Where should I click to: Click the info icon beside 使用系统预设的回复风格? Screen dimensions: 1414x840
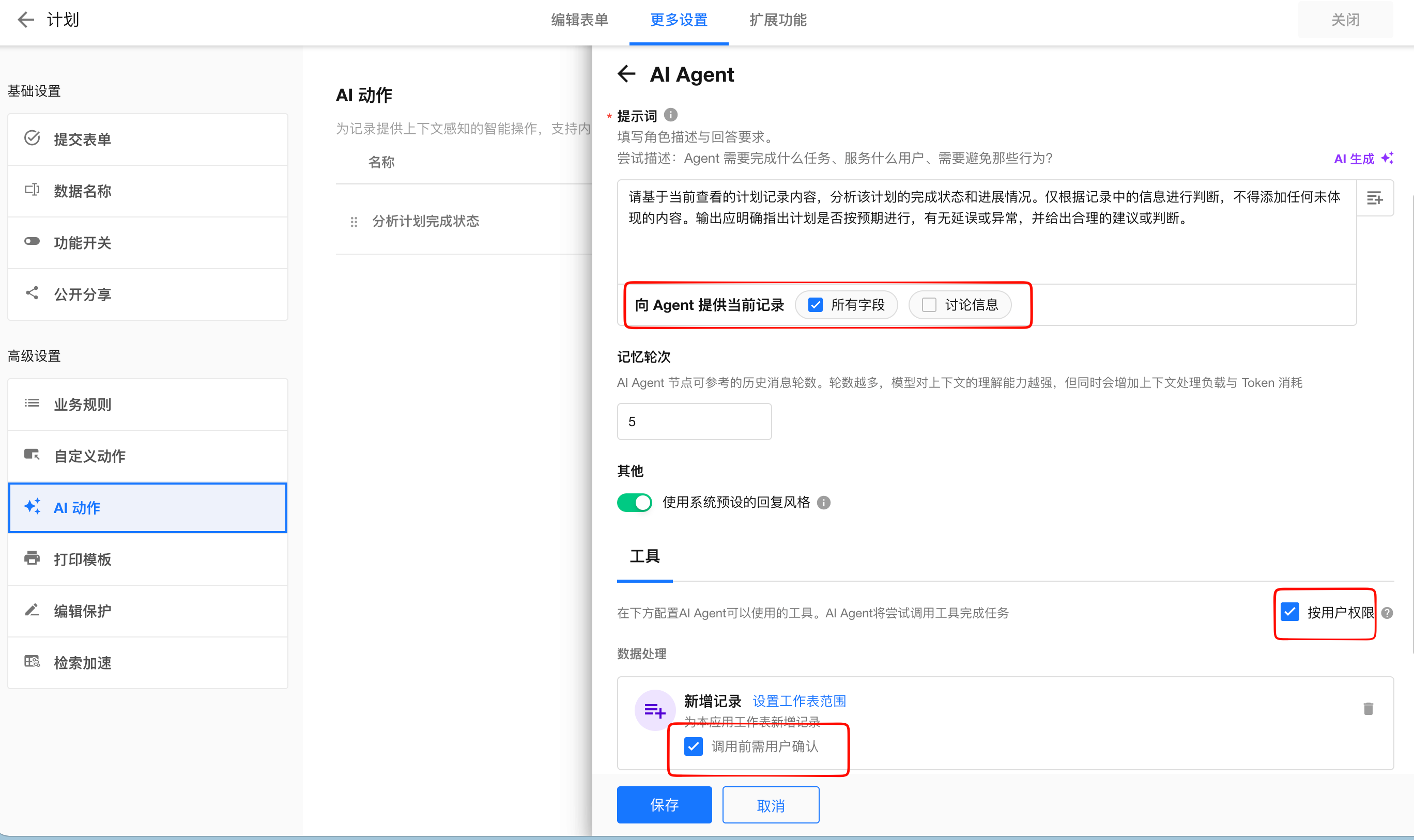pyautogui.click(x=824, y=503)
